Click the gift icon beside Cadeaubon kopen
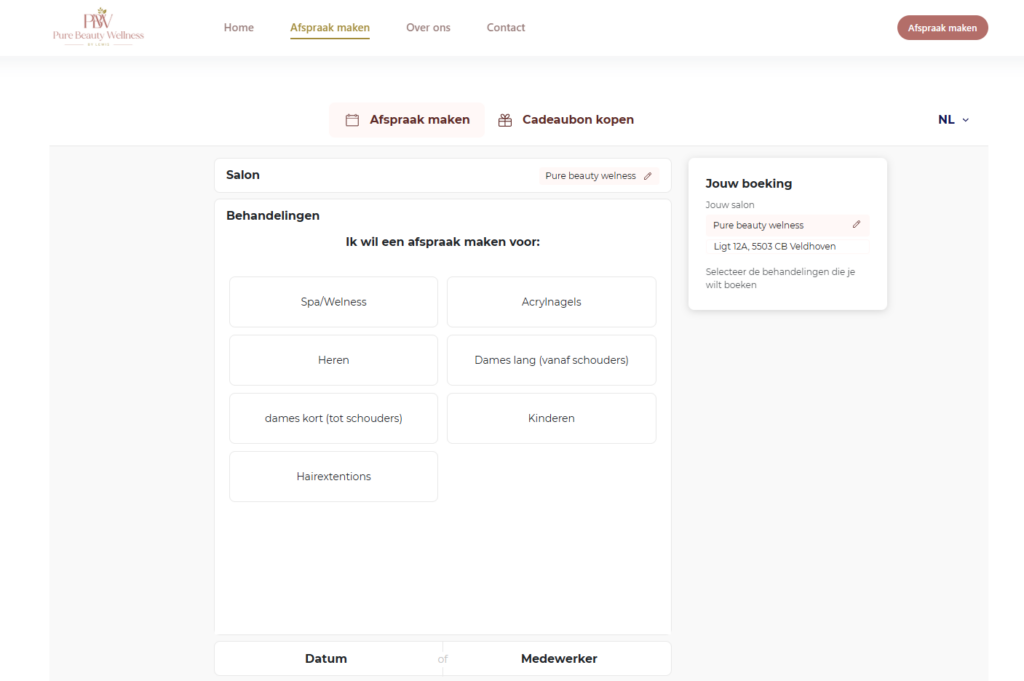Image resolution: width=1024 pixels, height=681 pixels. [505, 120]
